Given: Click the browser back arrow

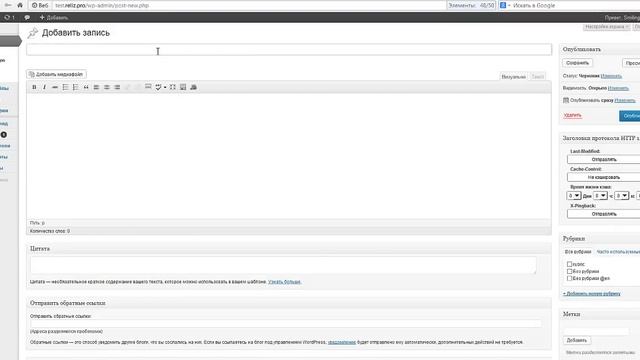Looking at the screenshot, I should pyautogui.click(x=8, y=5).
